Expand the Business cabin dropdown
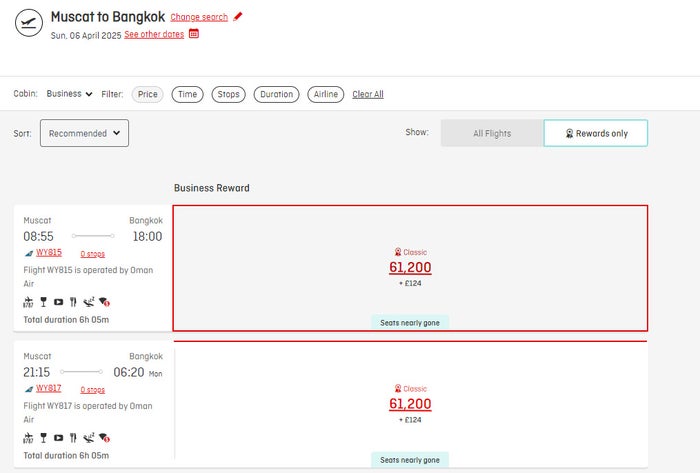This screenshot has height=473, width=700. (x=69, y=94)
